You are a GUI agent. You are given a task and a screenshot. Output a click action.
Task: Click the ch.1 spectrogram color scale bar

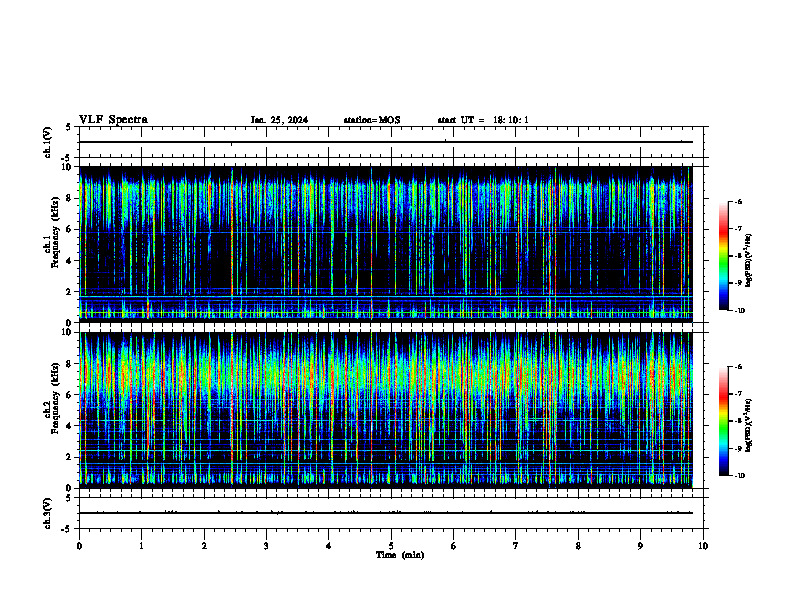pyautogui.click(x=723, y=256)
